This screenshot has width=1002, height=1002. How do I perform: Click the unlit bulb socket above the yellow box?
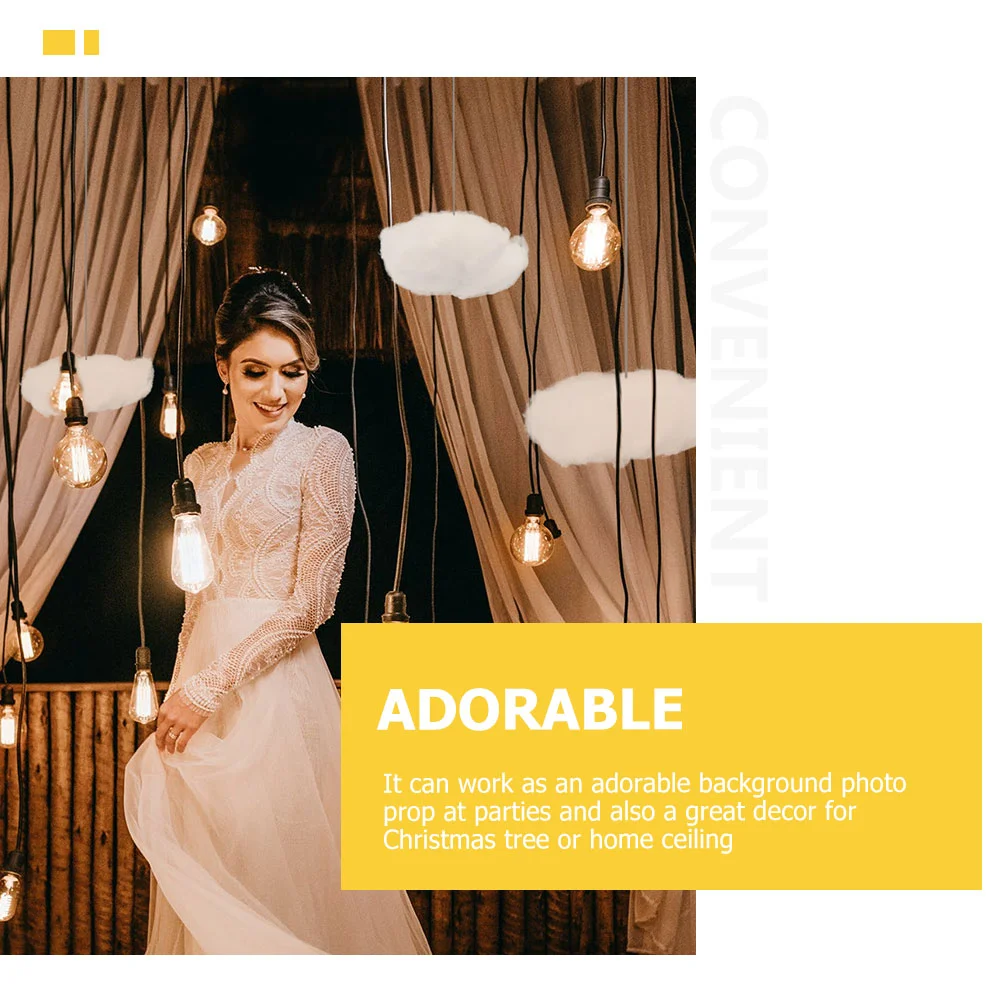pyautogui.click(x=395, y=608)
